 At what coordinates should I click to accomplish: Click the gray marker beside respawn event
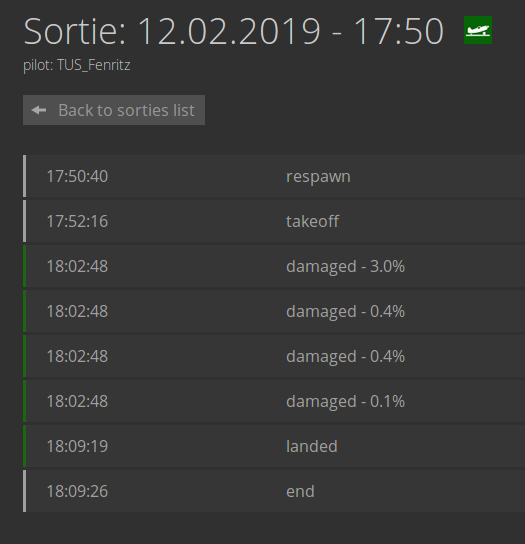click(x=24, y=176)
